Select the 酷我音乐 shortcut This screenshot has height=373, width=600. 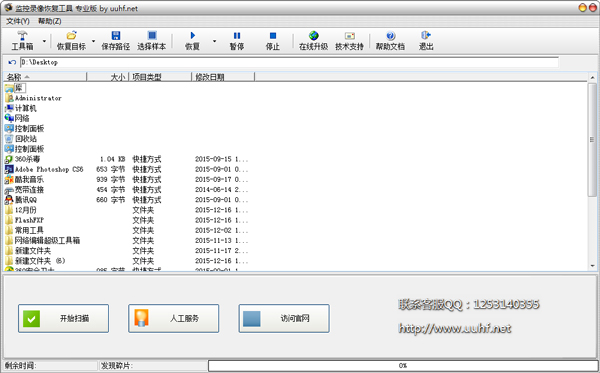[24, 179]
